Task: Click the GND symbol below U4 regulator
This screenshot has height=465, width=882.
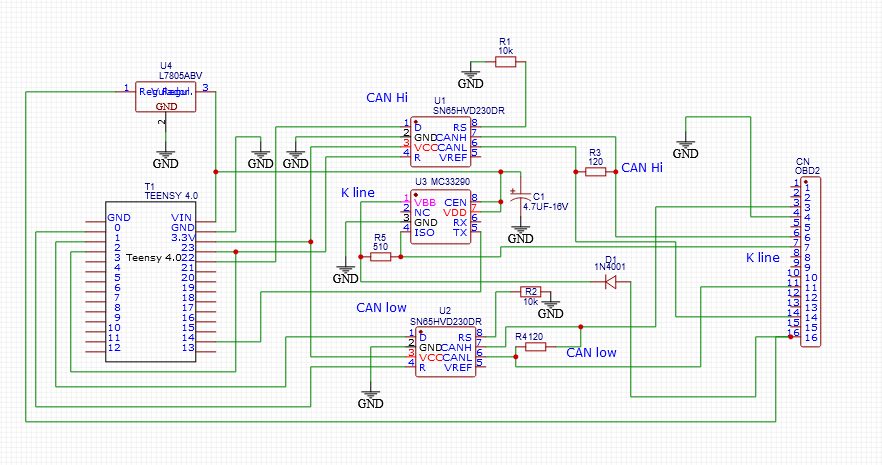Action: click(x=166, y=158)
